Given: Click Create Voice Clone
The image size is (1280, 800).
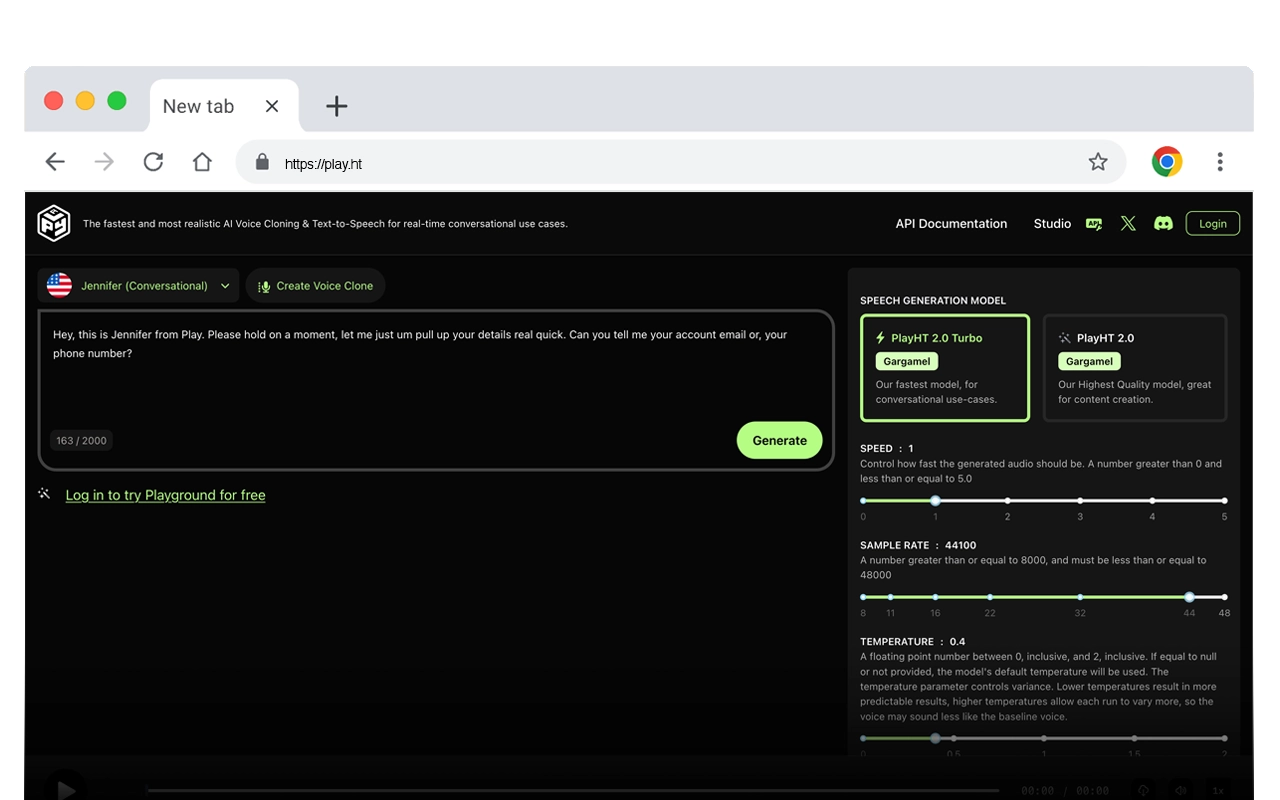Looking at the screenshot, I should 315,286.
